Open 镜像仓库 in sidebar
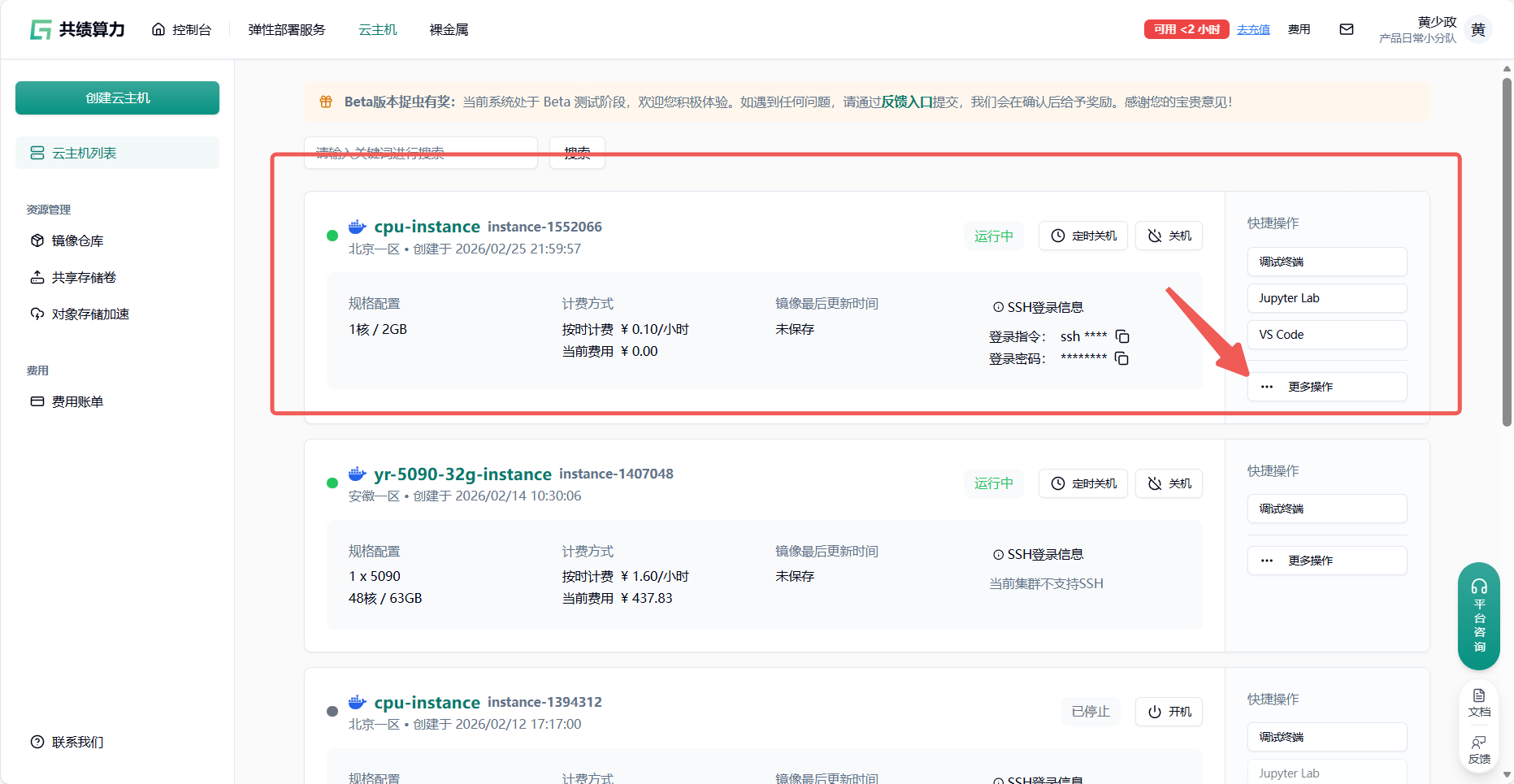Image resolution: width=1514 pixels, height=784 pixels. pyautogui.click(x=77, y=240)
